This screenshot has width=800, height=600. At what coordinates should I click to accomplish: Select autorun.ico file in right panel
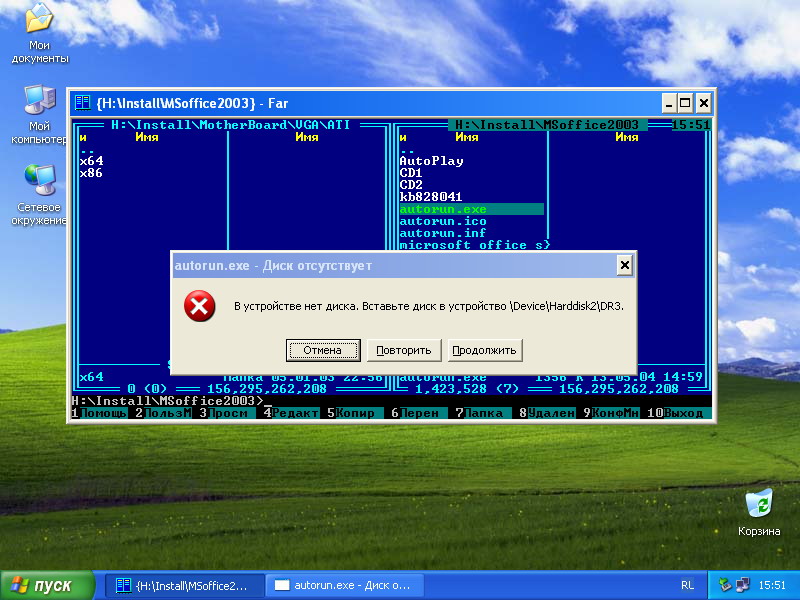coord(443,221)
